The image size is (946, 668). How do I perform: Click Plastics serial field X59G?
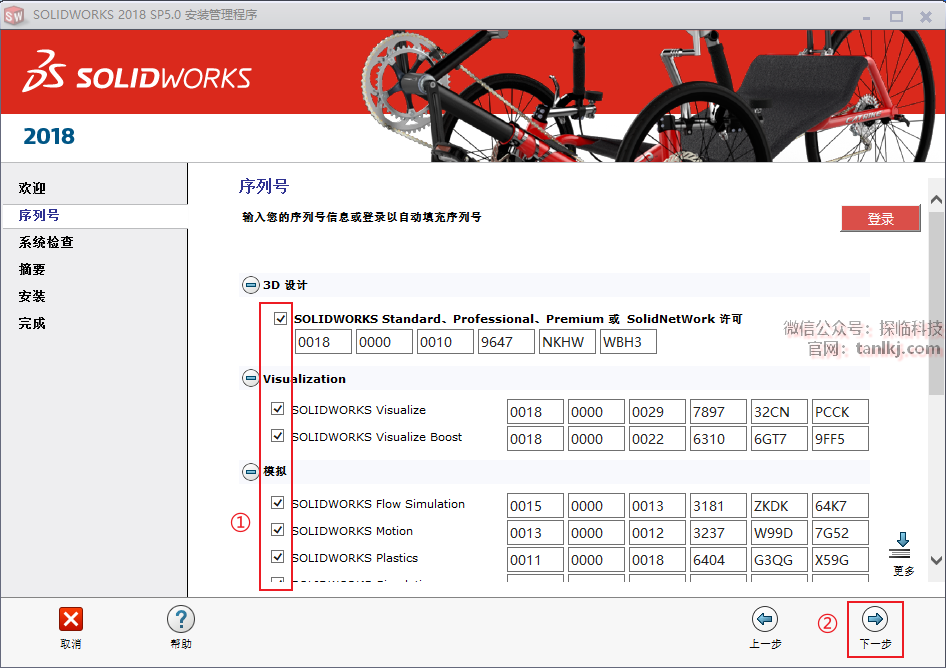[x=840, y=560]
